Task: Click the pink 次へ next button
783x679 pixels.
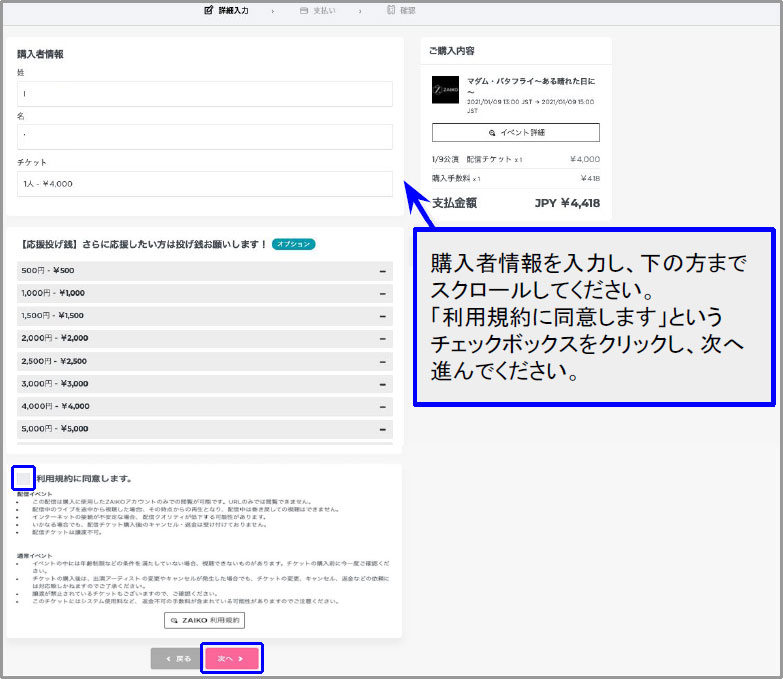Action: 232,659
